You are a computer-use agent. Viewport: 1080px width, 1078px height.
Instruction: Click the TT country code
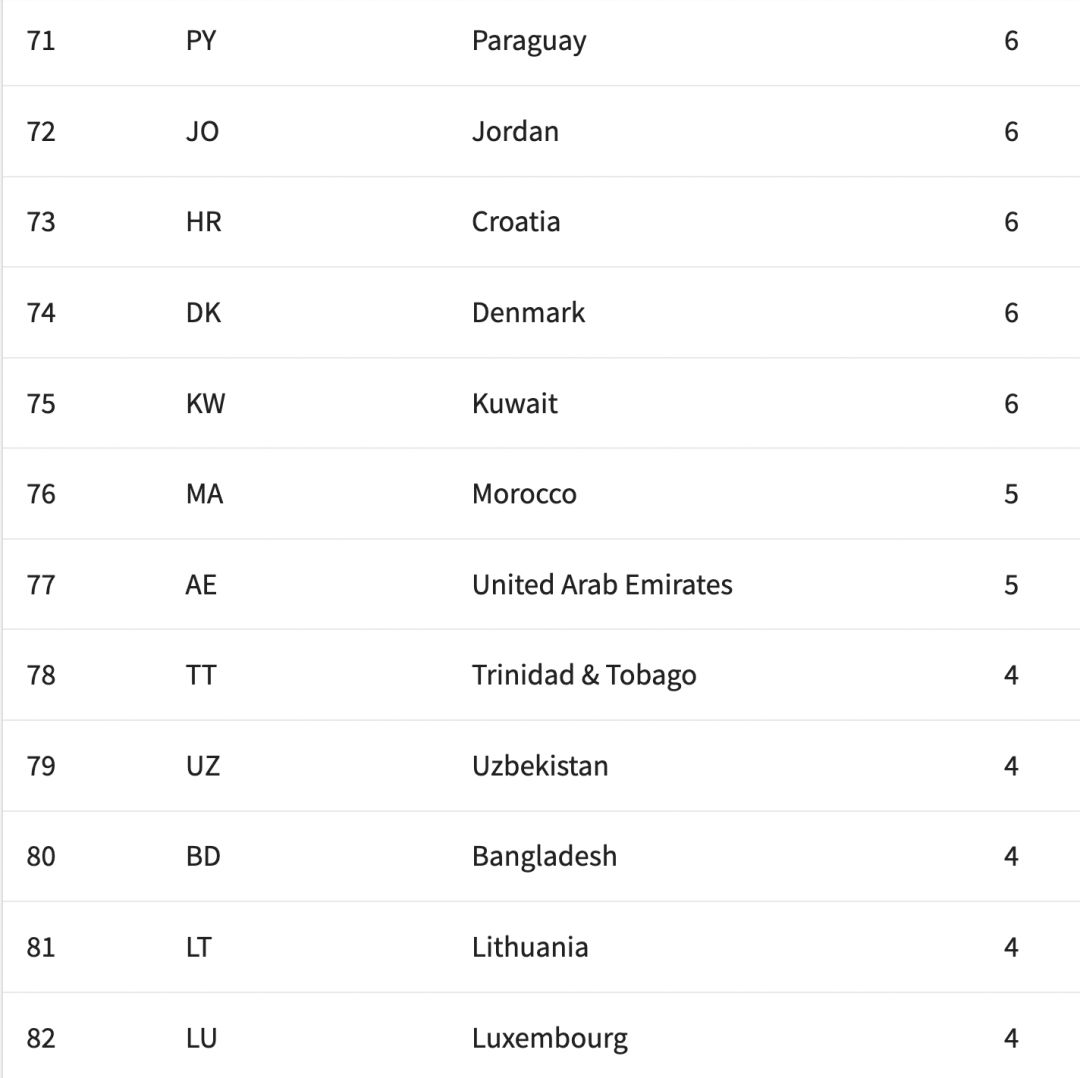click(x=201, y=675)
